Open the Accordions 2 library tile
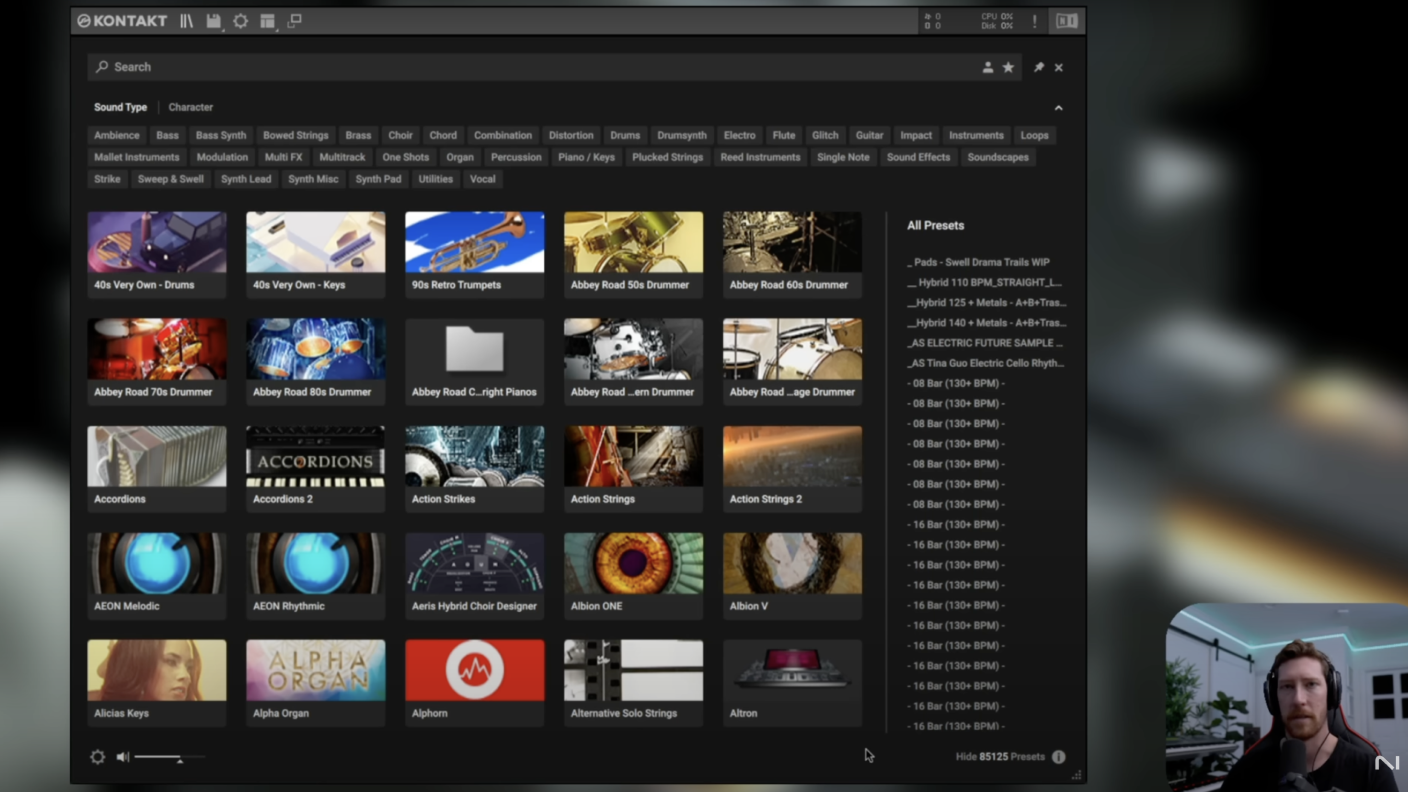The image size is (1408, 792). [316, 468]
